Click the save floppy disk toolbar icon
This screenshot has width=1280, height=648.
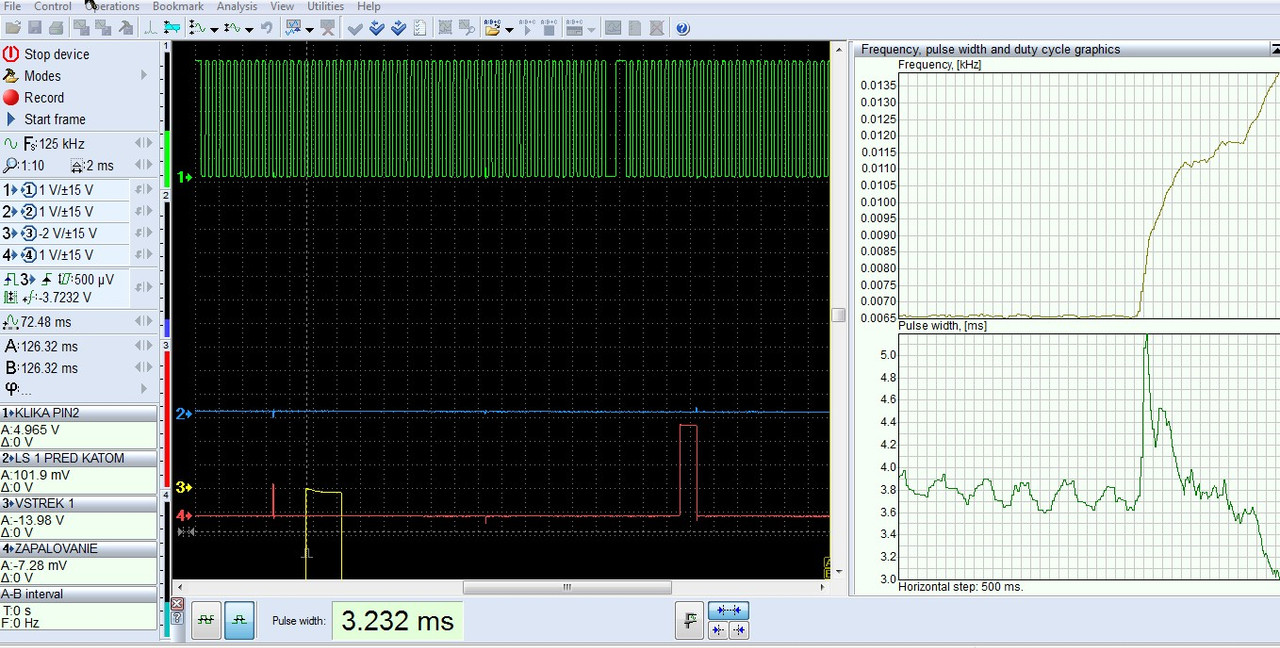pyautogui.click(x=35, y=28)
